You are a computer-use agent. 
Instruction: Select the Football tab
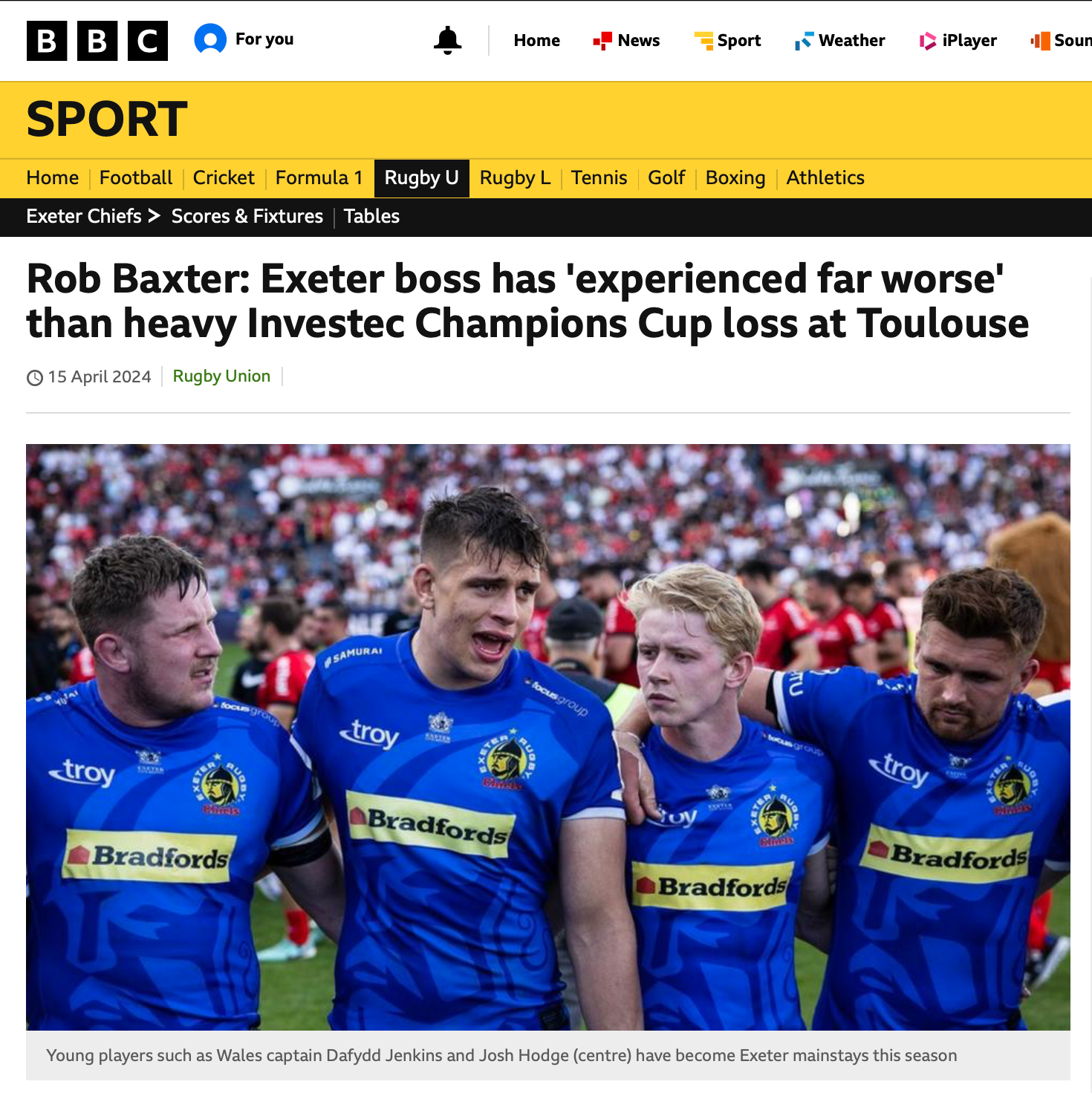pos(136,178)
